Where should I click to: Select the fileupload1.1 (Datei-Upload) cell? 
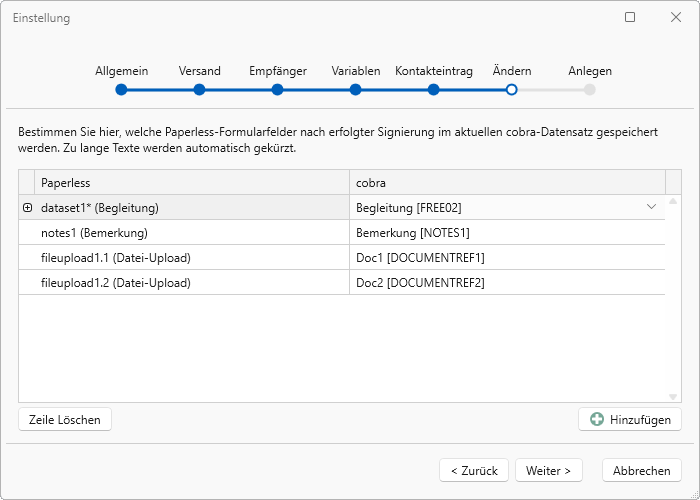point(192,258)
